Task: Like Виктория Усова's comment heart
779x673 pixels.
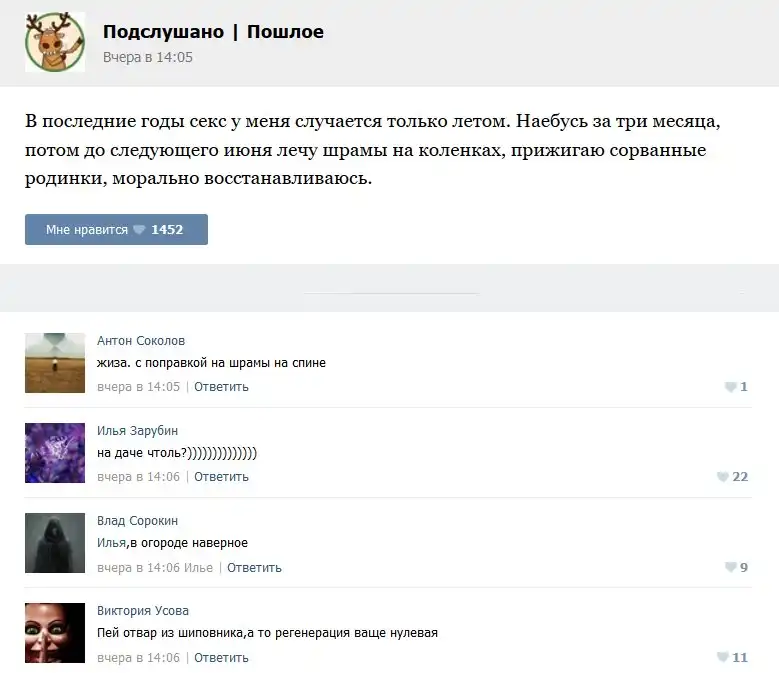Action: pos(723,657)
